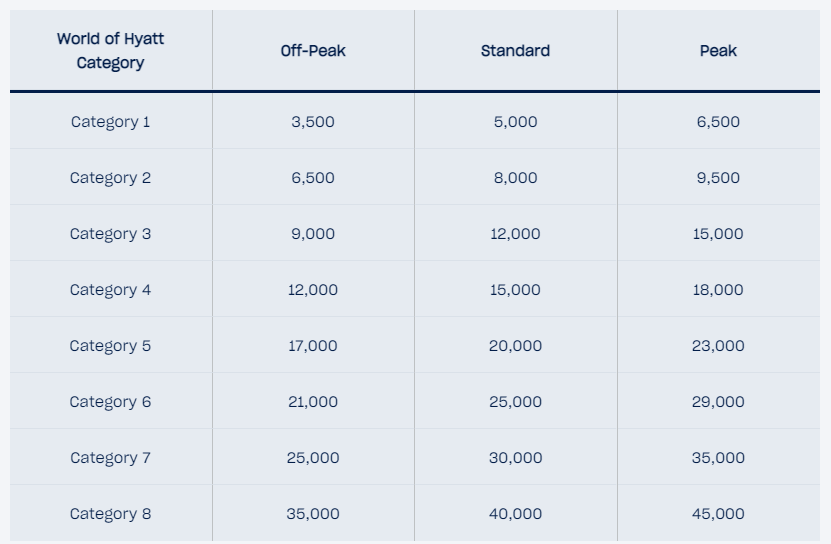Click the Category 4 row label
The image size is (831, 544).
tap(110, 290)
